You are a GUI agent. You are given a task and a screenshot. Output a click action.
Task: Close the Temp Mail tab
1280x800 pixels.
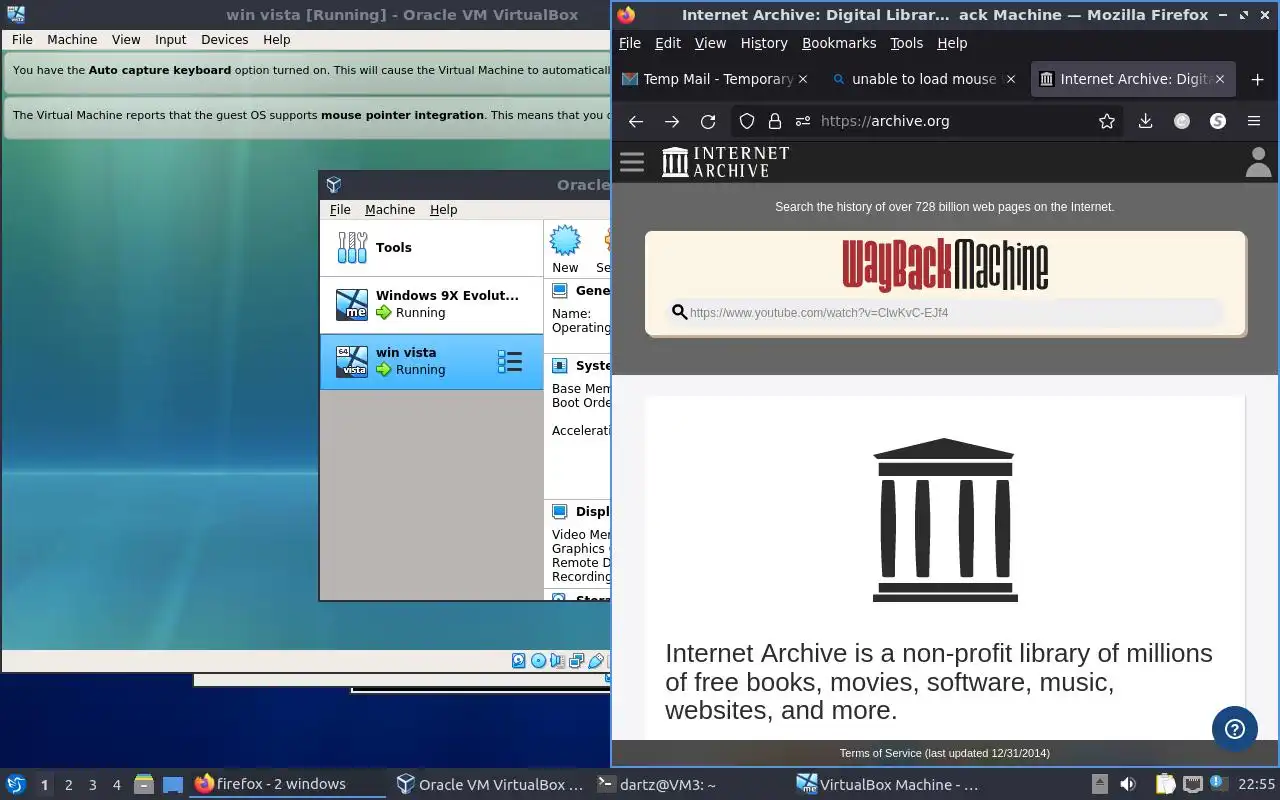[803, 79]
